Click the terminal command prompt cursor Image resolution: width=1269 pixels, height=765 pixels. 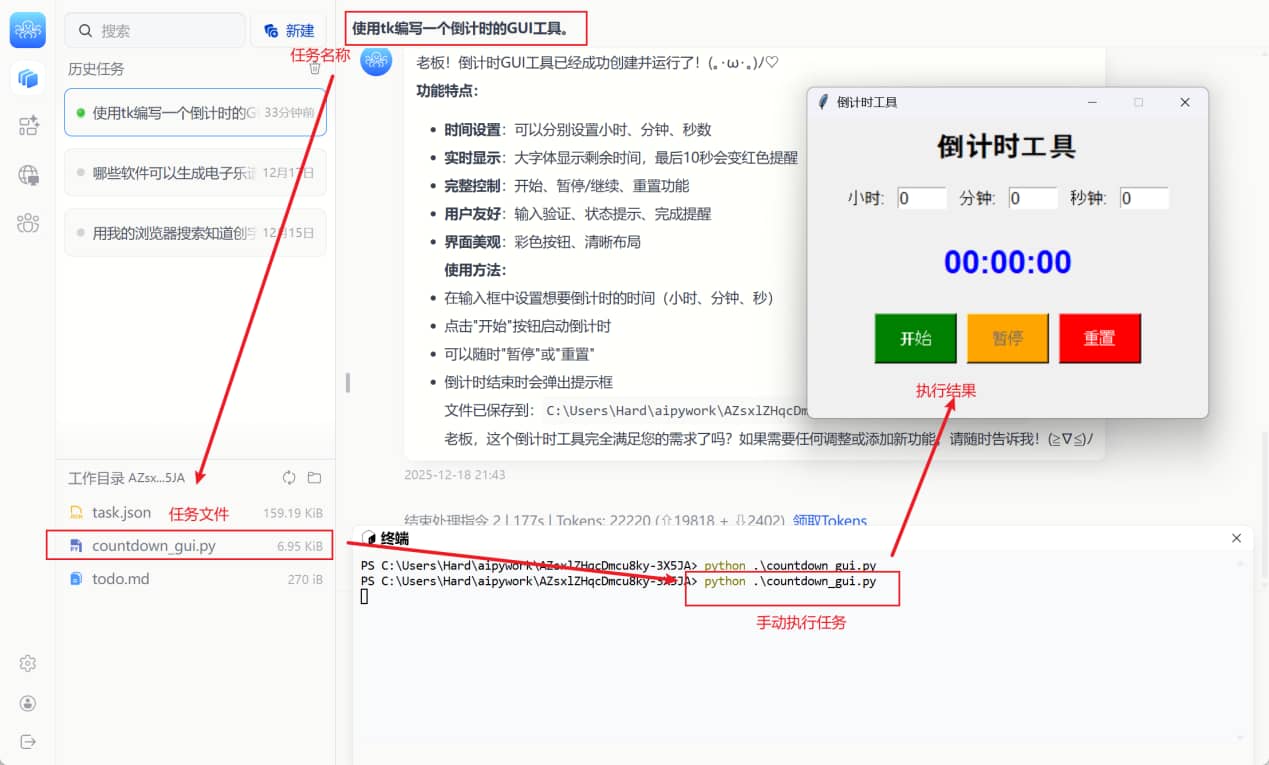(365, 596)
